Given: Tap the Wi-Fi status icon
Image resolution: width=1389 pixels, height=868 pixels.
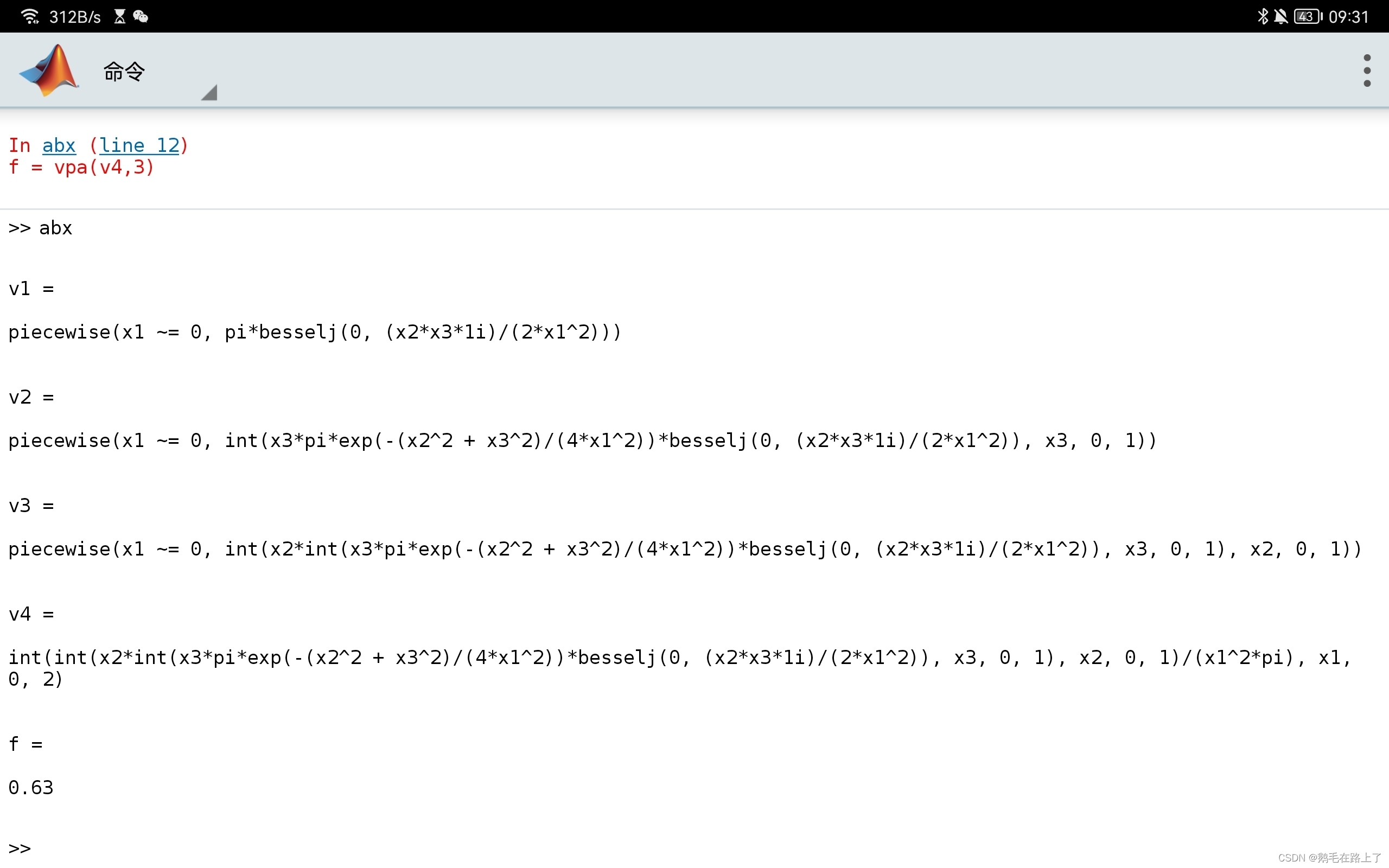Looking at the screenshot, I should point(29,17).
